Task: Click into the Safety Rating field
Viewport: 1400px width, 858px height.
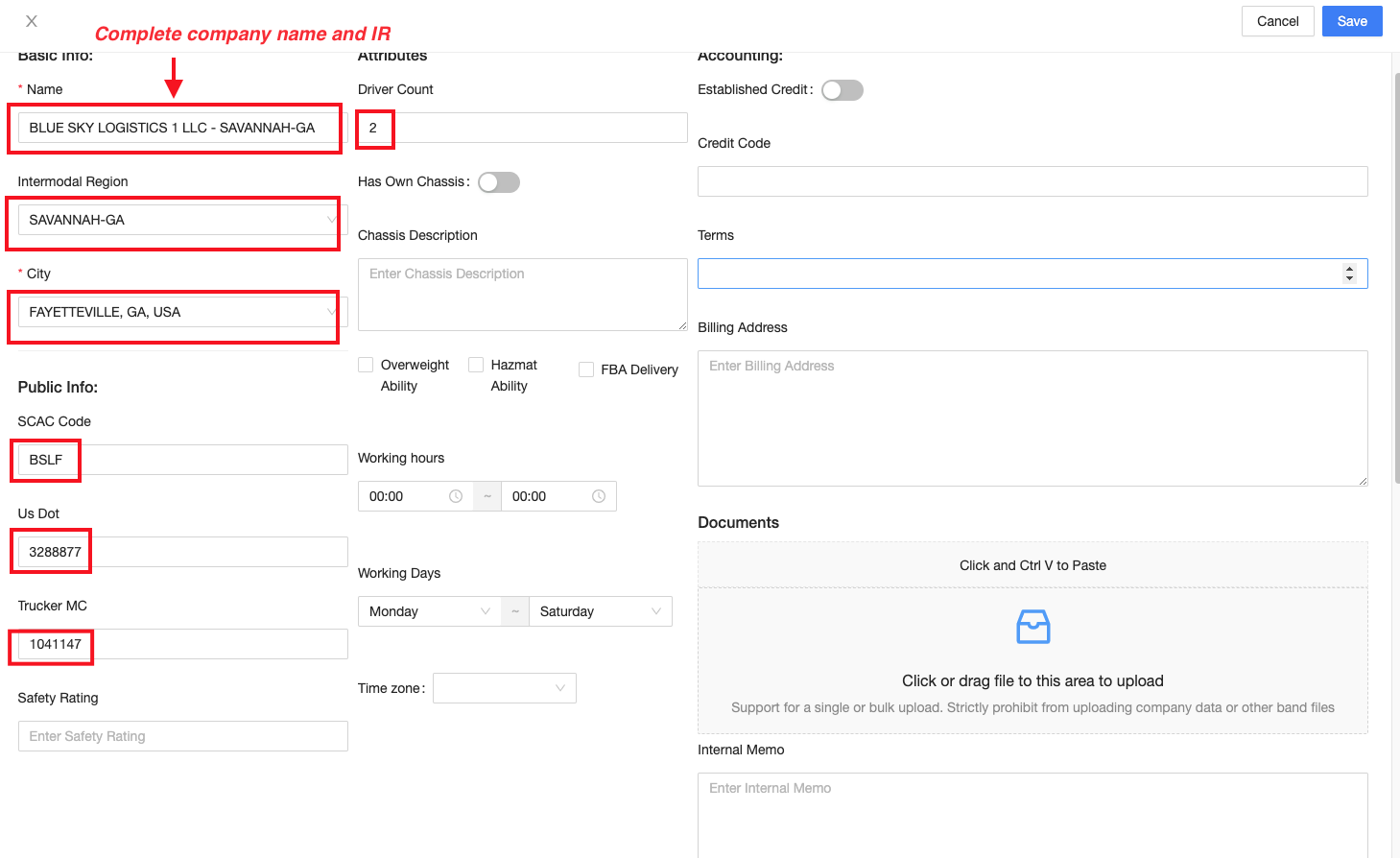Action: [182, 736]
